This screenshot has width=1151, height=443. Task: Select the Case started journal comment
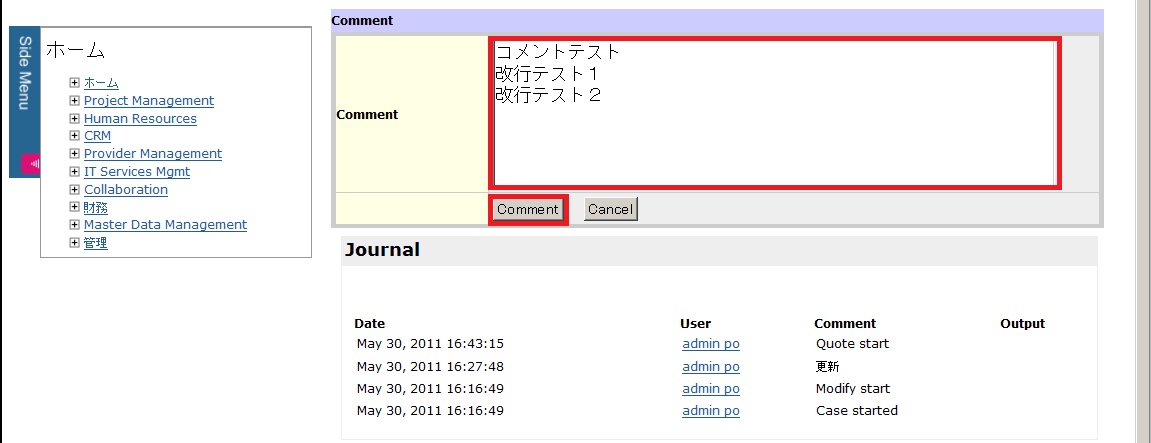(857, 411)
